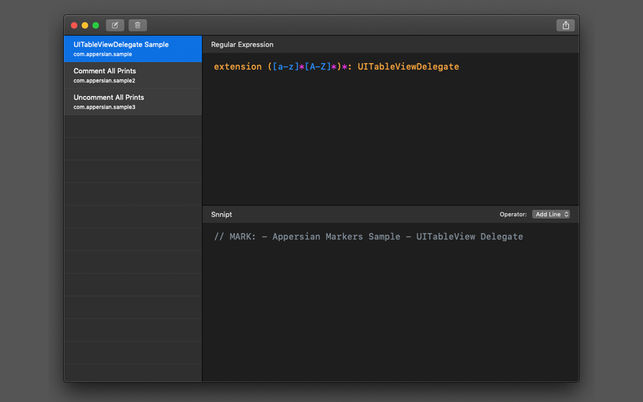Click the trash delete icon
This screenshot has width=643, height=402.
pos(137,25)
